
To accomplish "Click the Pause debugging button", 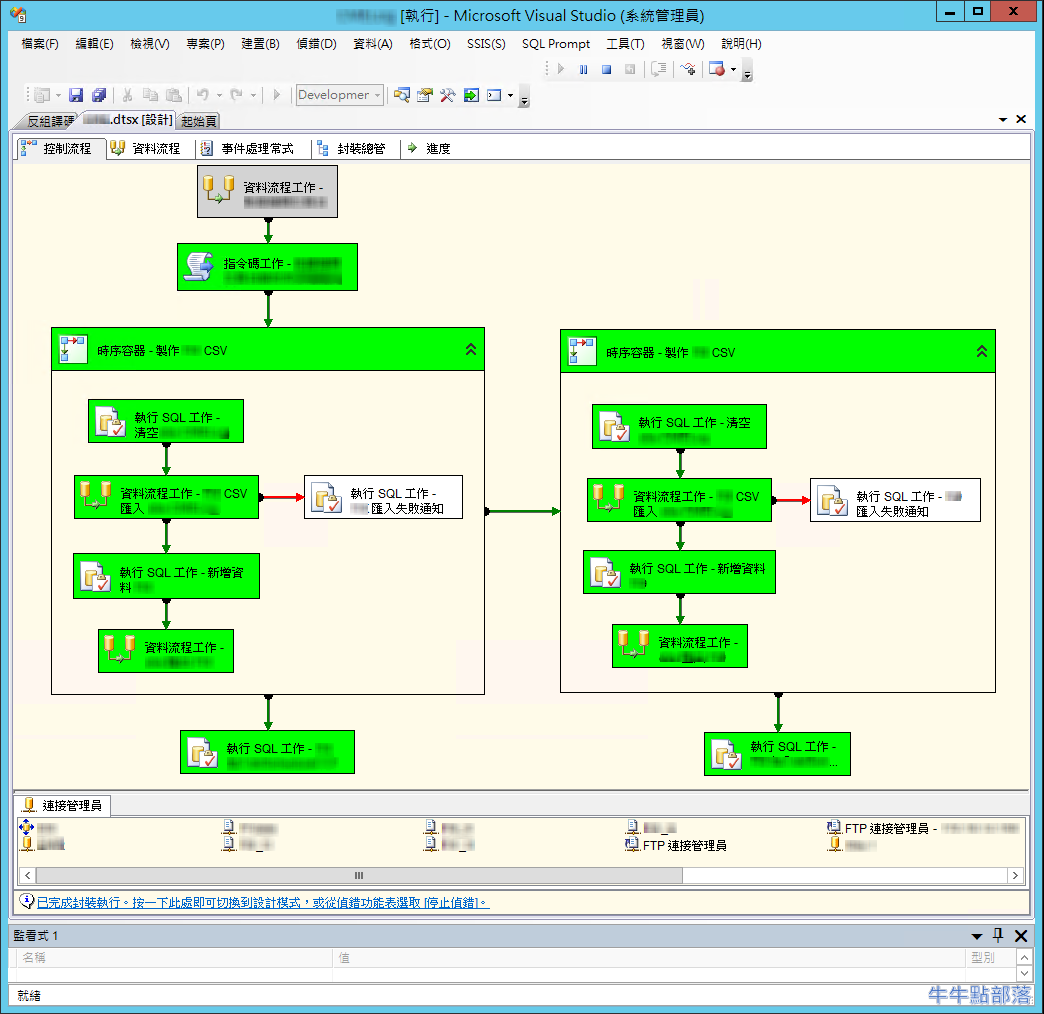I will click(x=583, y=69).
